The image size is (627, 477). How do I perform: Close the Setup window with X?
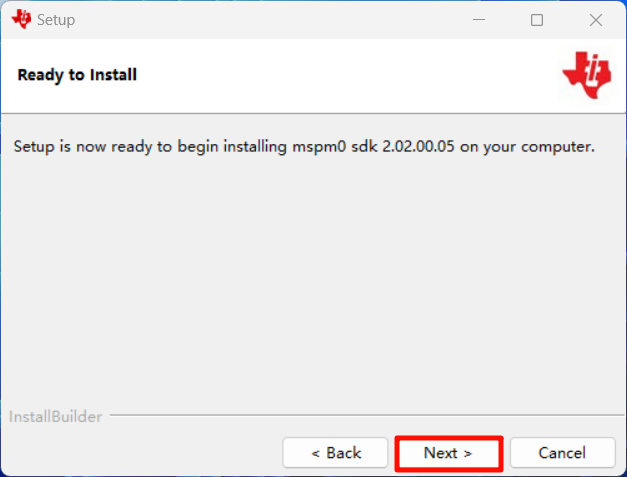[596, 20]
